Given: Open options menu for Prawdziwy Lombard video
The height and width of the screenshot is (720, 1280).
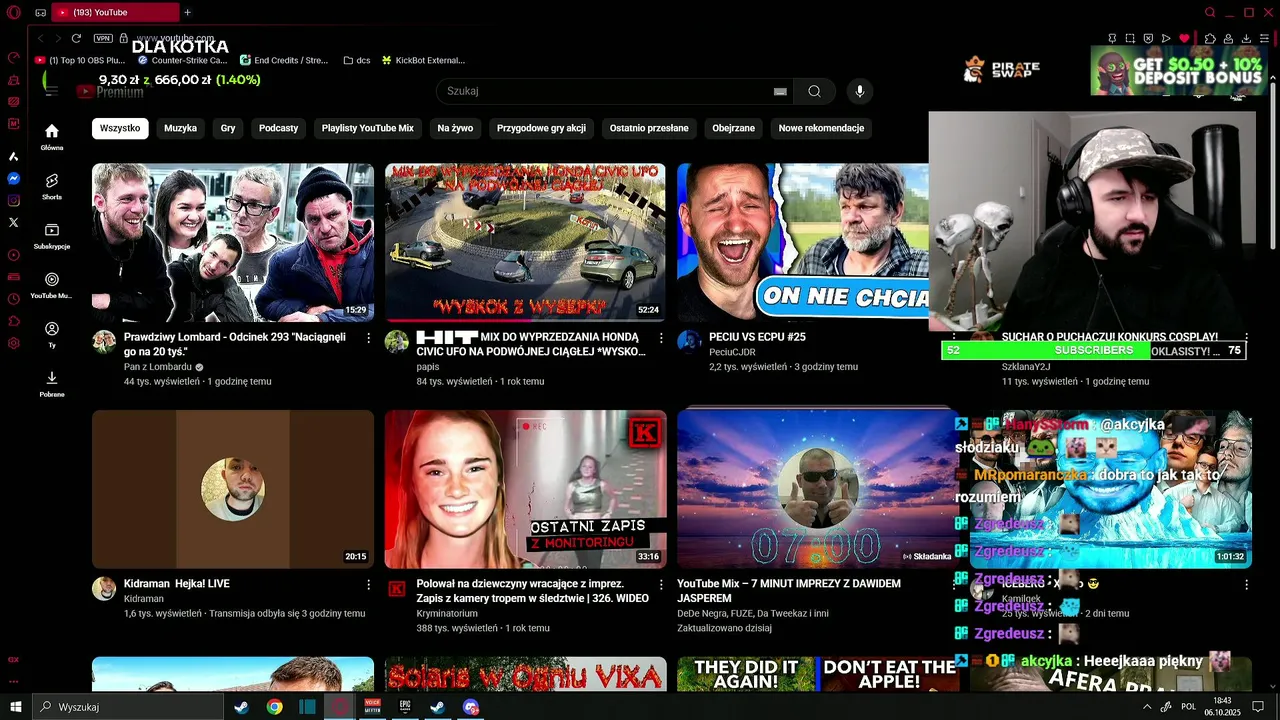Looking at the screenshot, I should (368, 338).
